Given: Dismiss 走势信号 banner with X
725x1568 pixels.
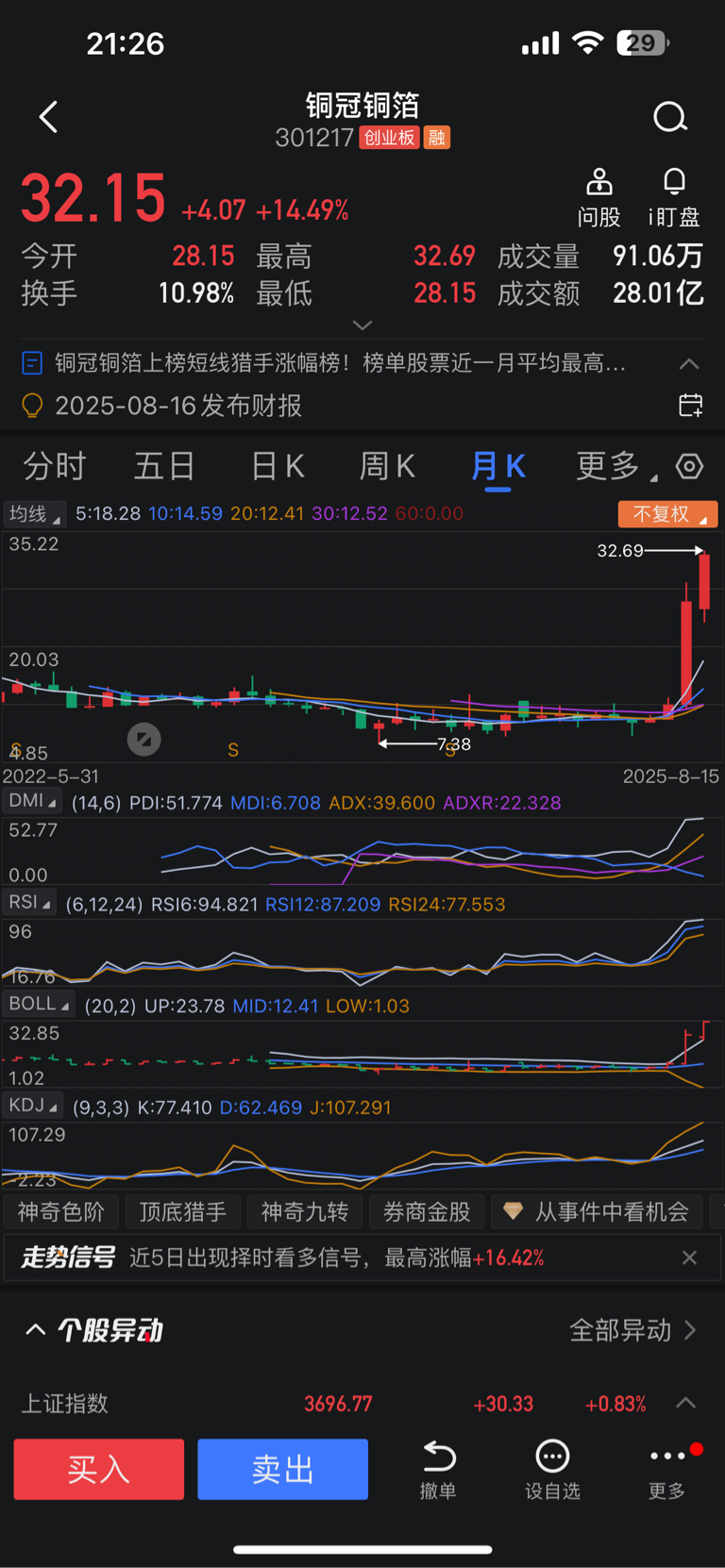Looking at the screenshot, I should 690,1258.
